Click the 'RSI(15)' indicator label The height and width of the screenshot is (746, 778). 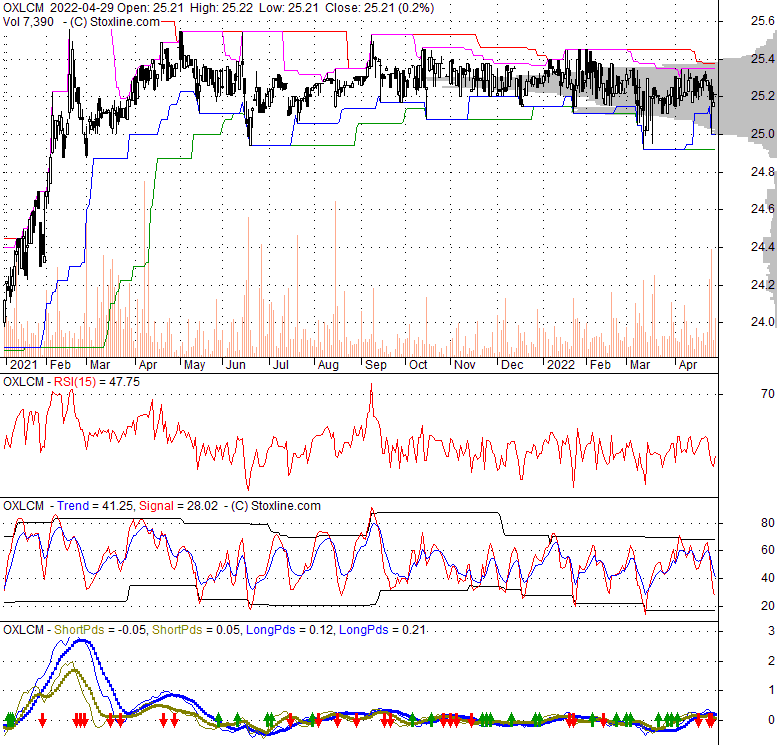pyautogui.click(x=74, y=382)
